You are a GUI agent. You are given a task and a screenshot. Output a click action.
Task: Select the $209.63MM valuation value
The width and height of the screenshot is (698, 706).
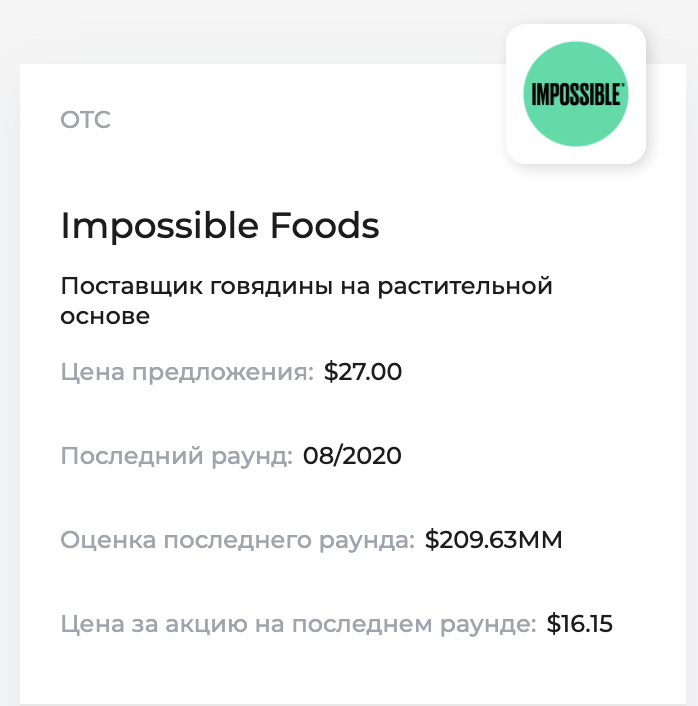(x=494, y=539)
